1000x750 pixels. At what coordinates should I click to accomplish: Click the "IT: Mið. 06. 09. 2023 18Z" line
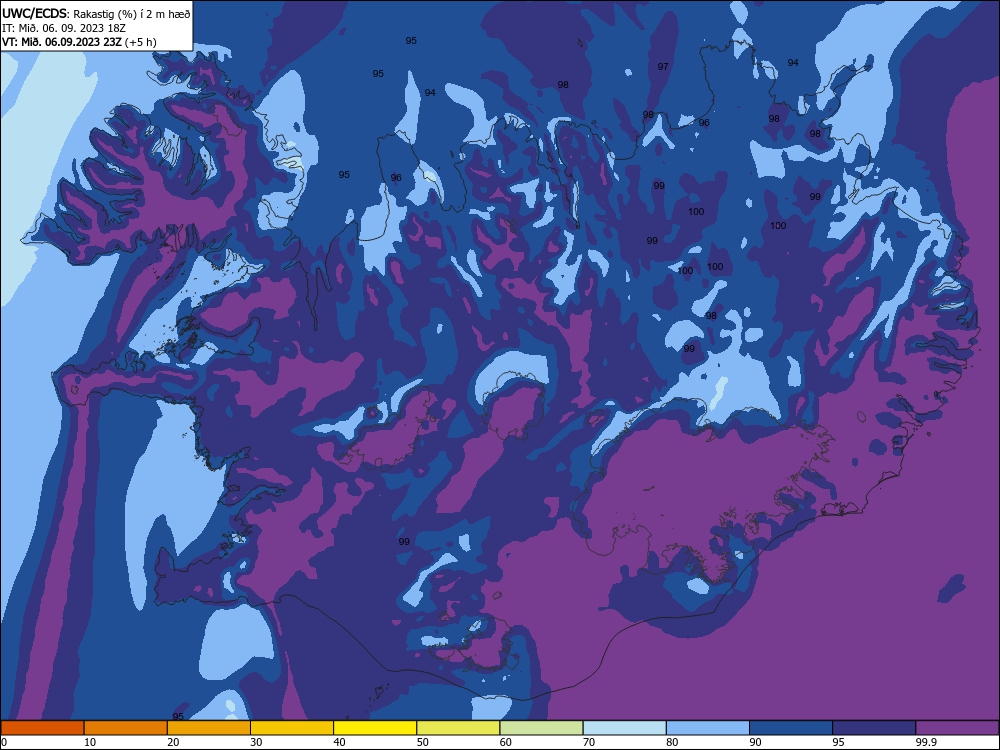coord(64,28)
